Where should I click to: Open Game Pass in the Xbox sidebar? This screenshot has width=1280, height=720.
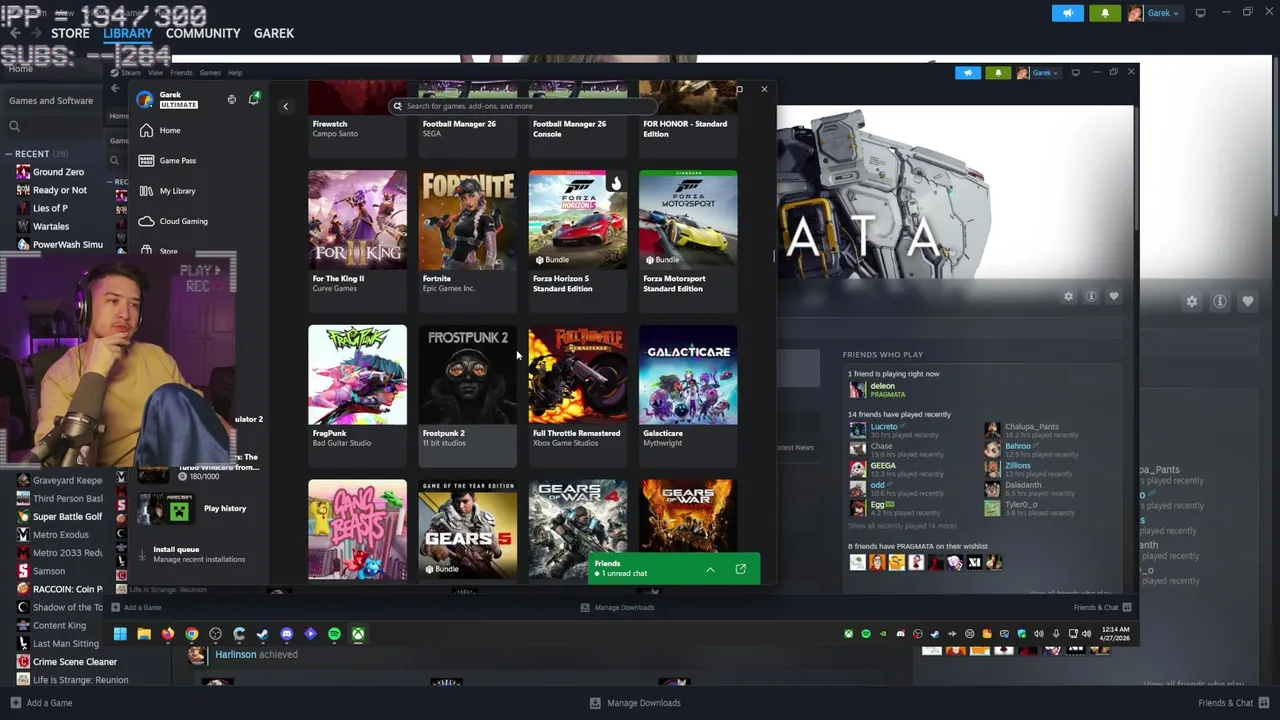pyautogui.click(x=167, y=161)
